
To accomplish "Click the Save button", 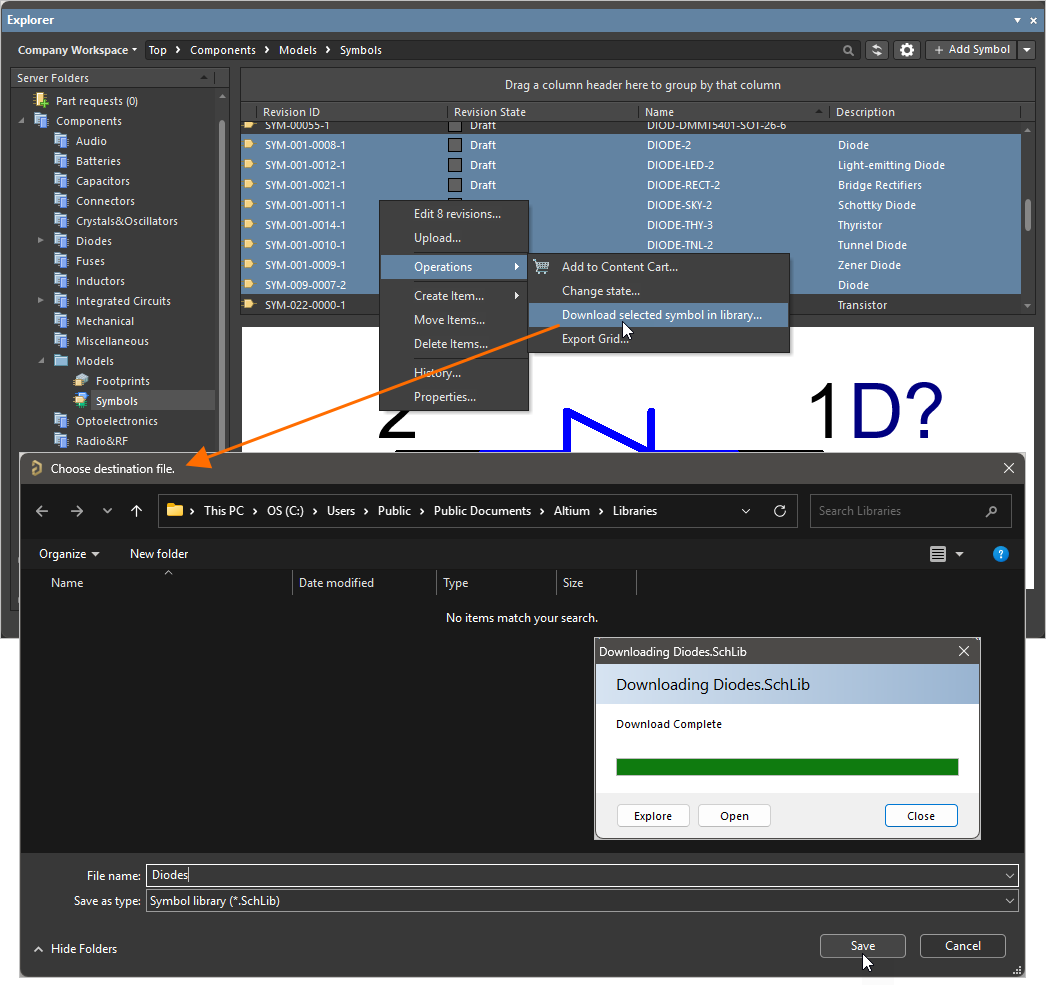I will pos(863,946).
